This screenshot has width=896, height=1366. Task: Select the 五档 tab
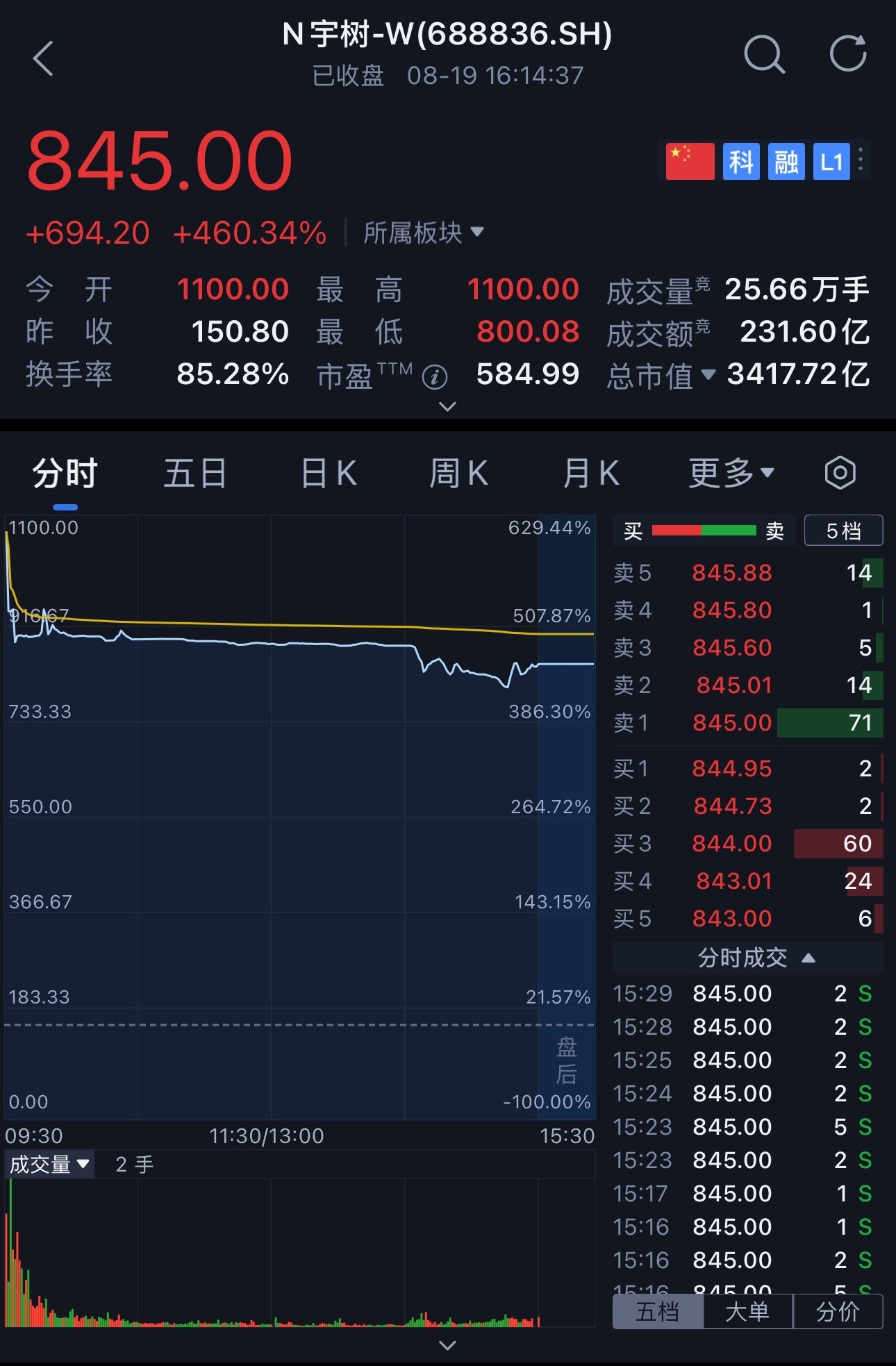658,1311
